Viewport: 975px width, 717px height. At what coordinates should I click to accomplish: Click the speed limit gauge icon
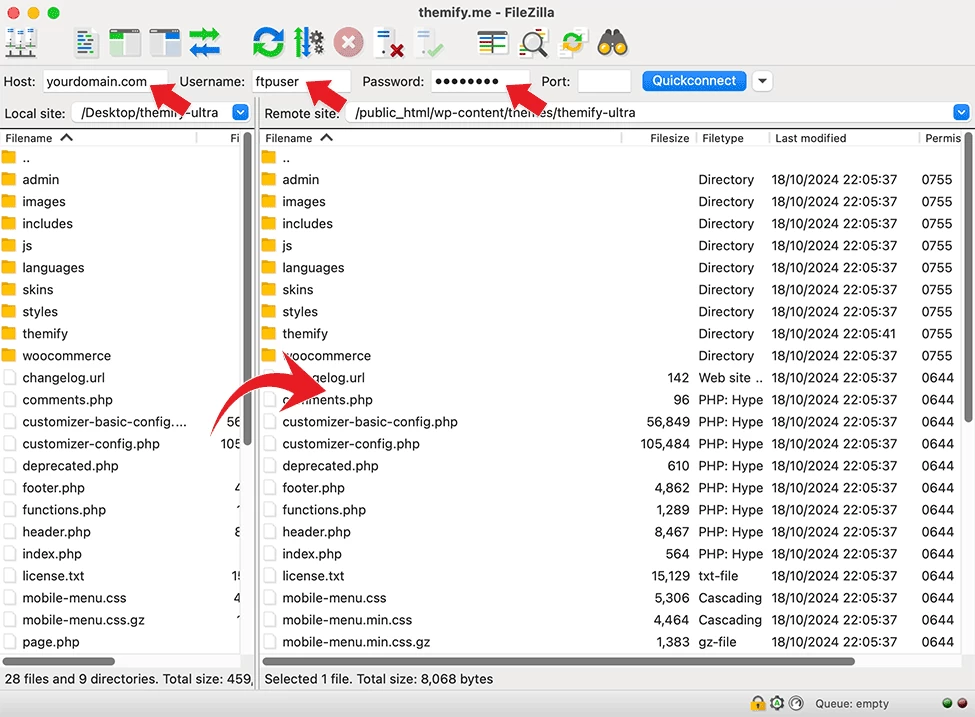(x=796, y=703)
